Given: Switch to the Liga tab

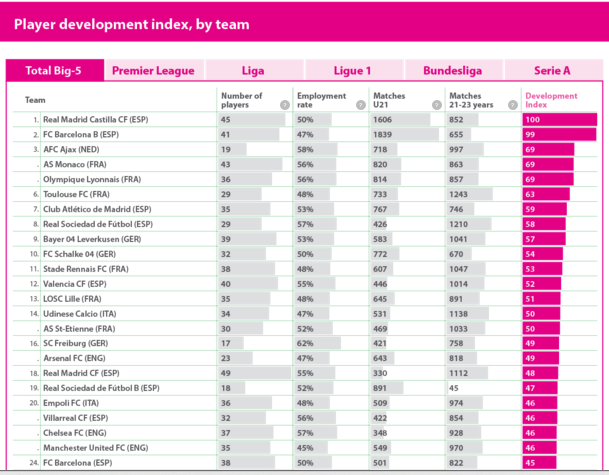Looking at the screenshot, I should pyautogui.click(x=253, y=70).
